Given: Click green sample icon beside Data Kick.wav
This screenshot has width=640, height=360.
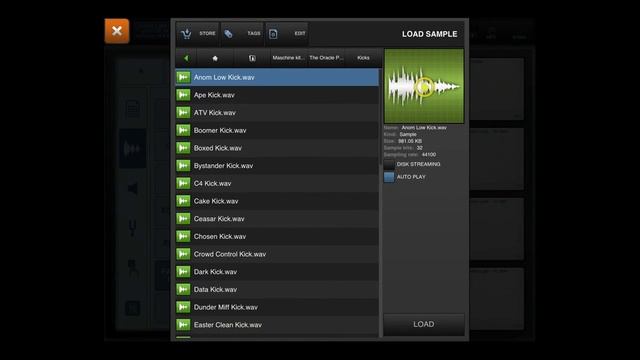Looking at the screenshot, I should pyautogui.click(x=183, y=289).
